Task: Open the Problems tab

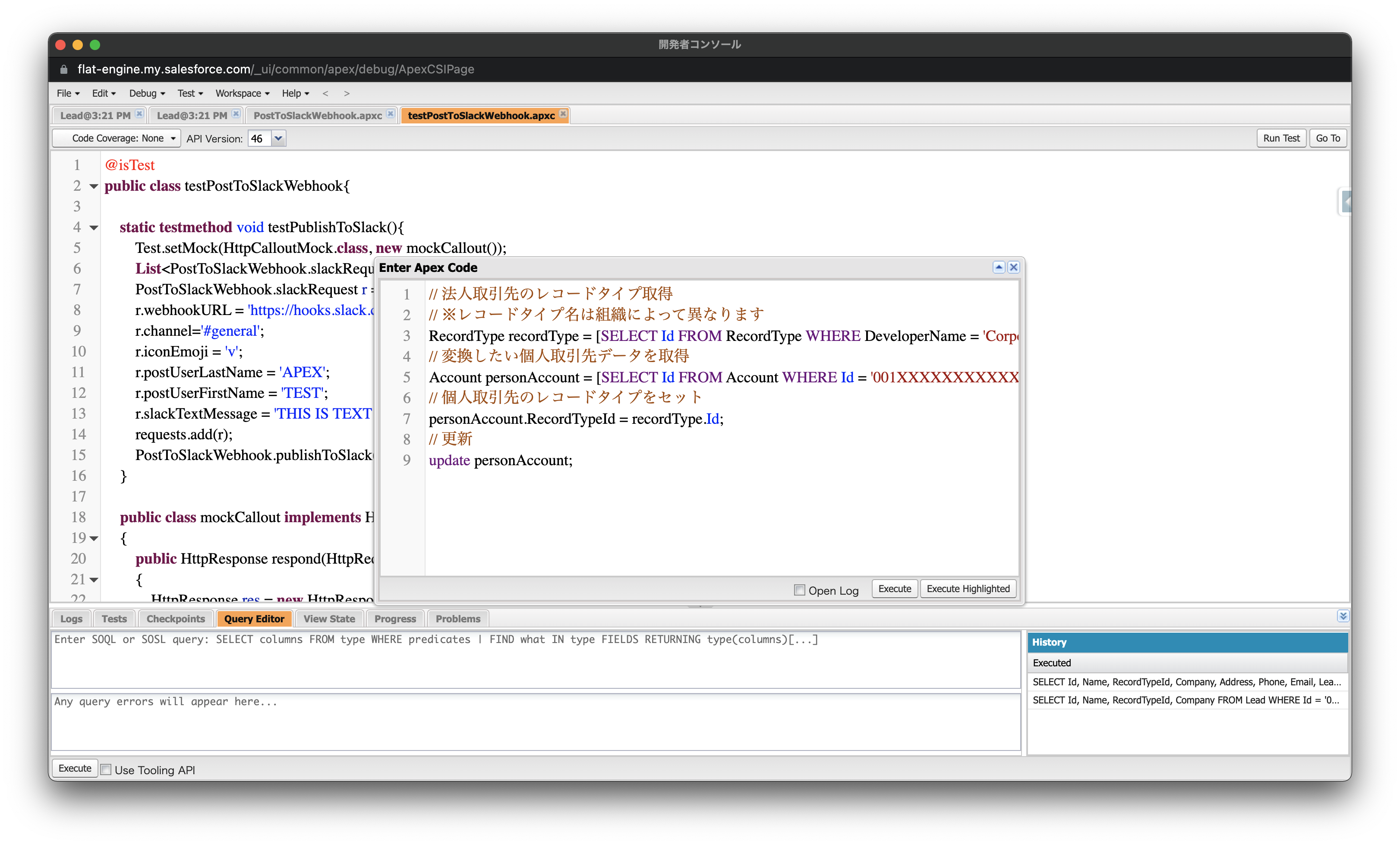Action: pyautogui.click(x=458, y=619)
